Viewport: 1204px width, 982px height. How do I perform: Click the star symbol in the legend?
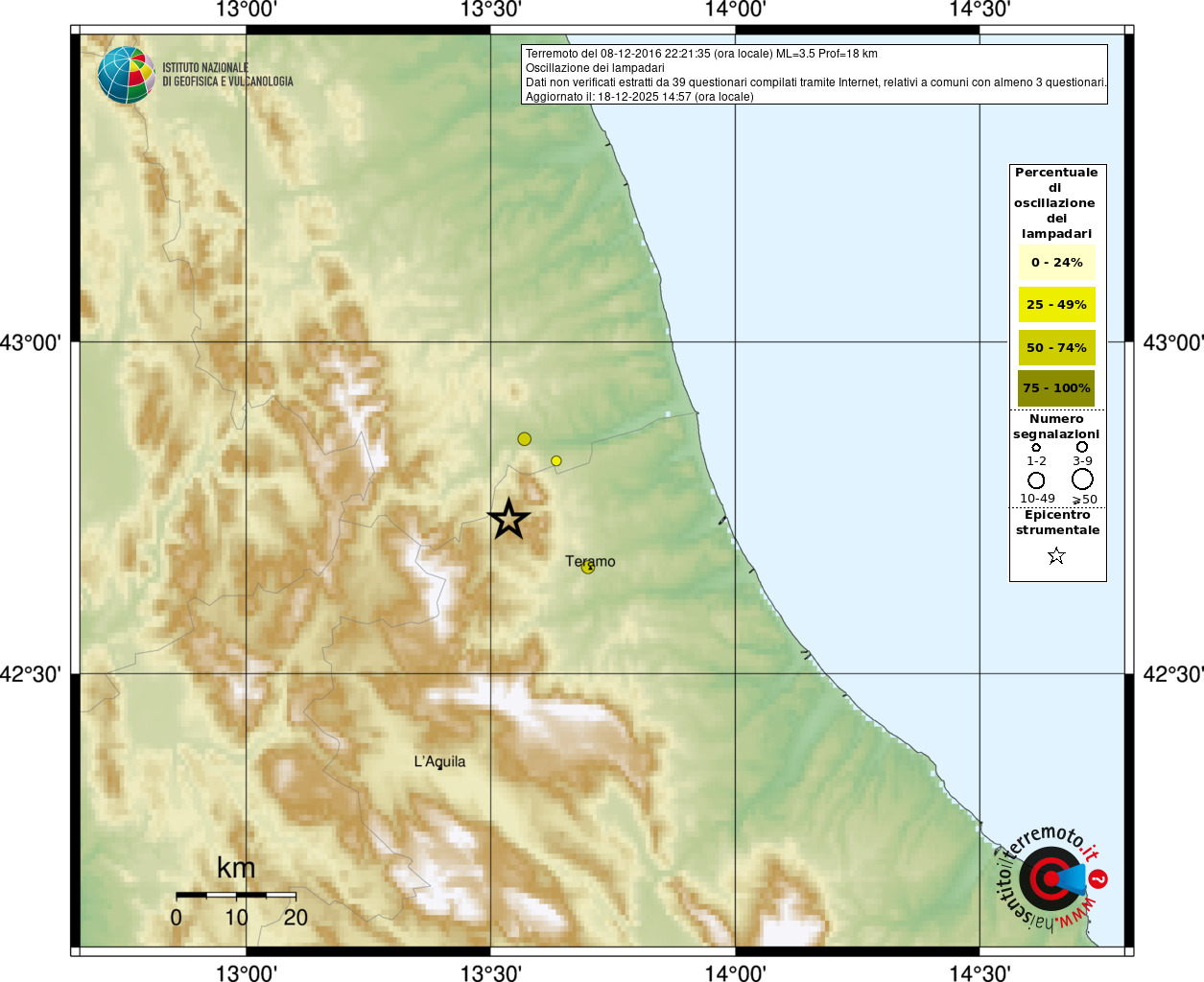(1056, 555)
